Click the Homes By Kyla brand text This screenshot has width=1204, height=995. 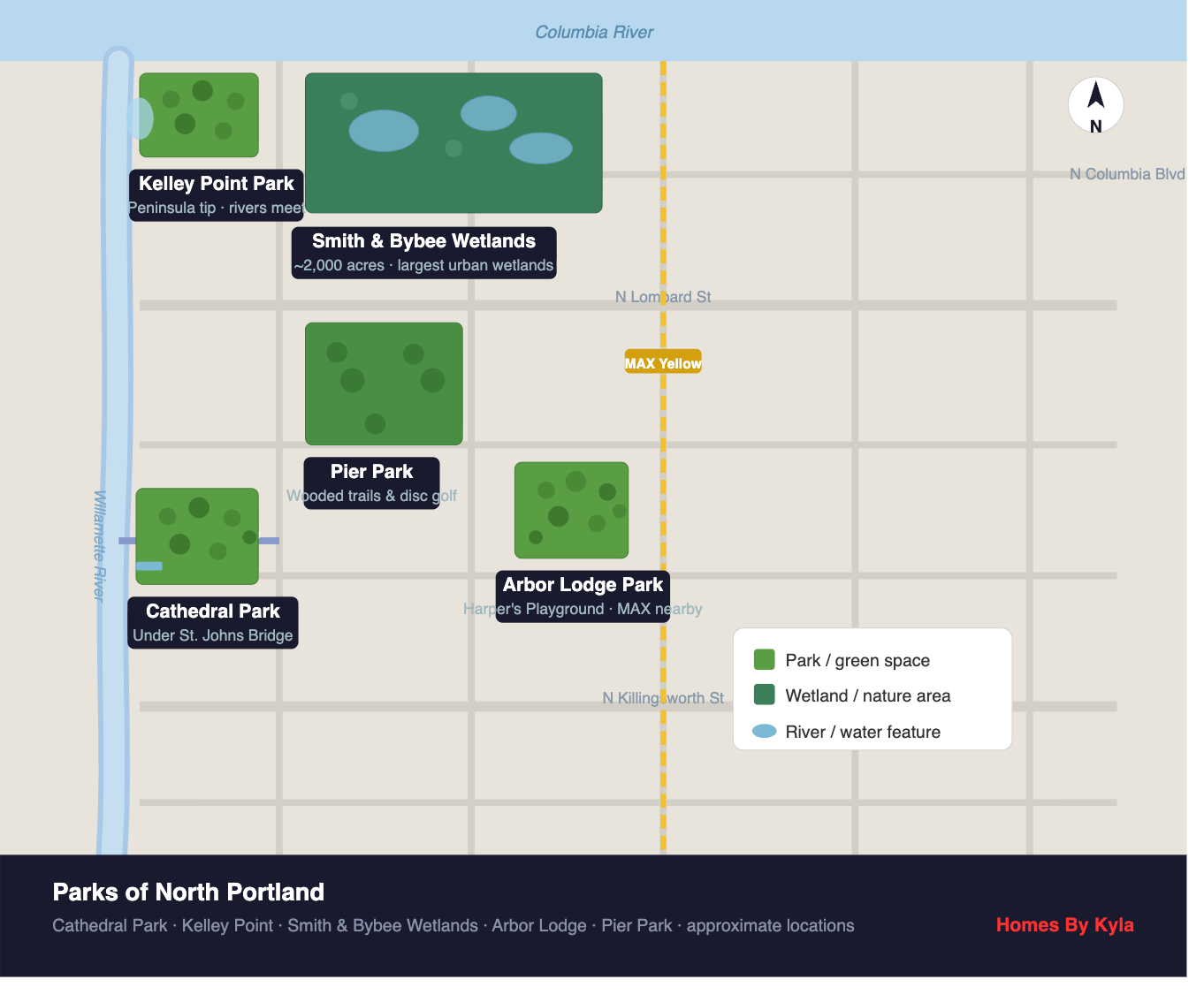[1064, 925]
